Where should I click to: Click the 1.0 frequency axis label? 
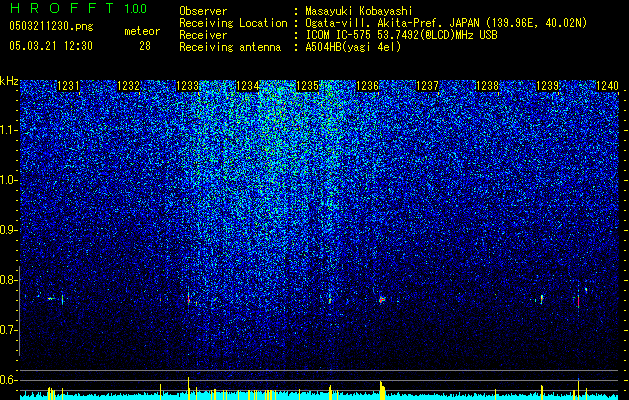coord(9,180)
